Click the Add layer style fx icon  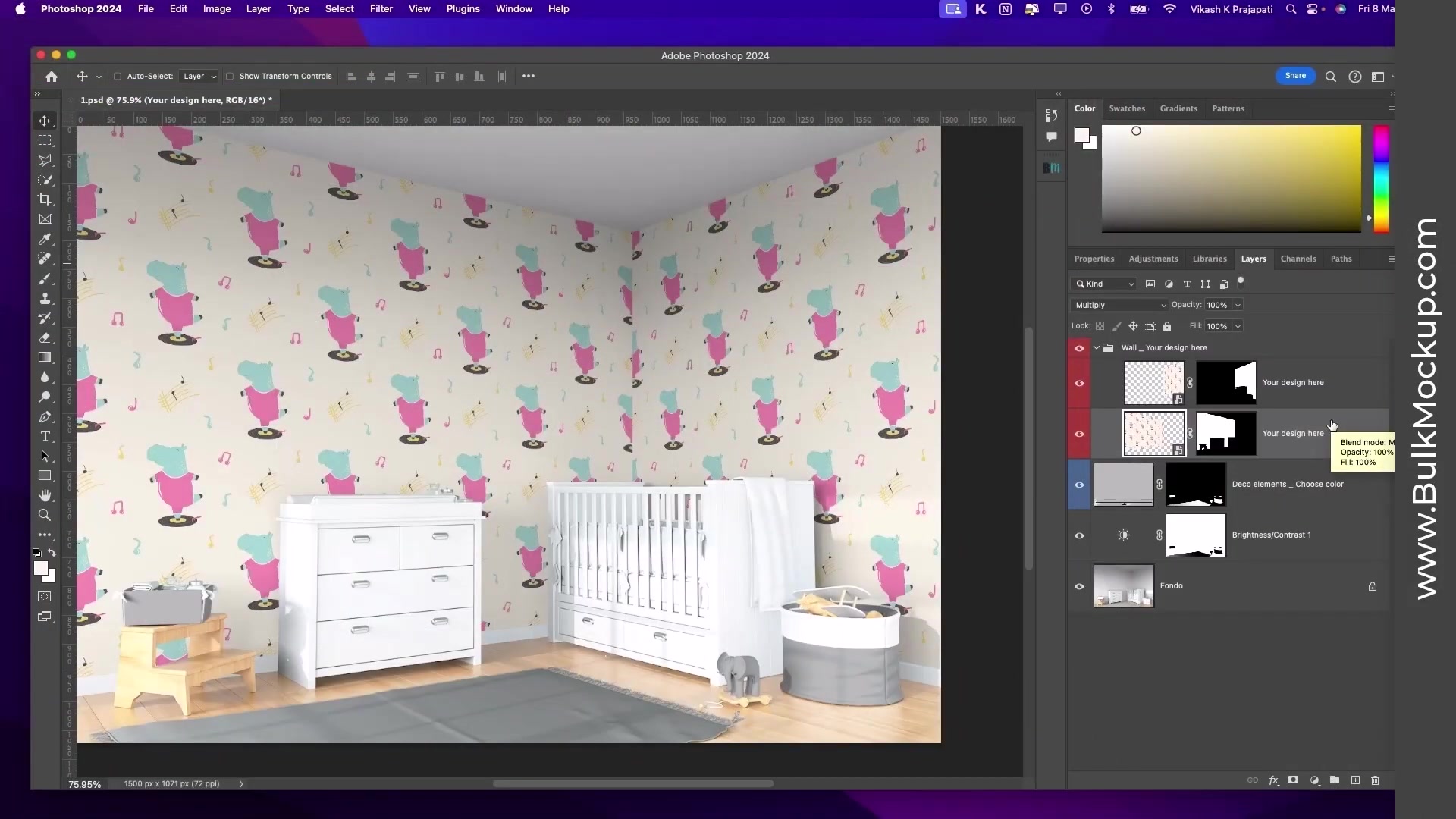tap(1273, 780)
